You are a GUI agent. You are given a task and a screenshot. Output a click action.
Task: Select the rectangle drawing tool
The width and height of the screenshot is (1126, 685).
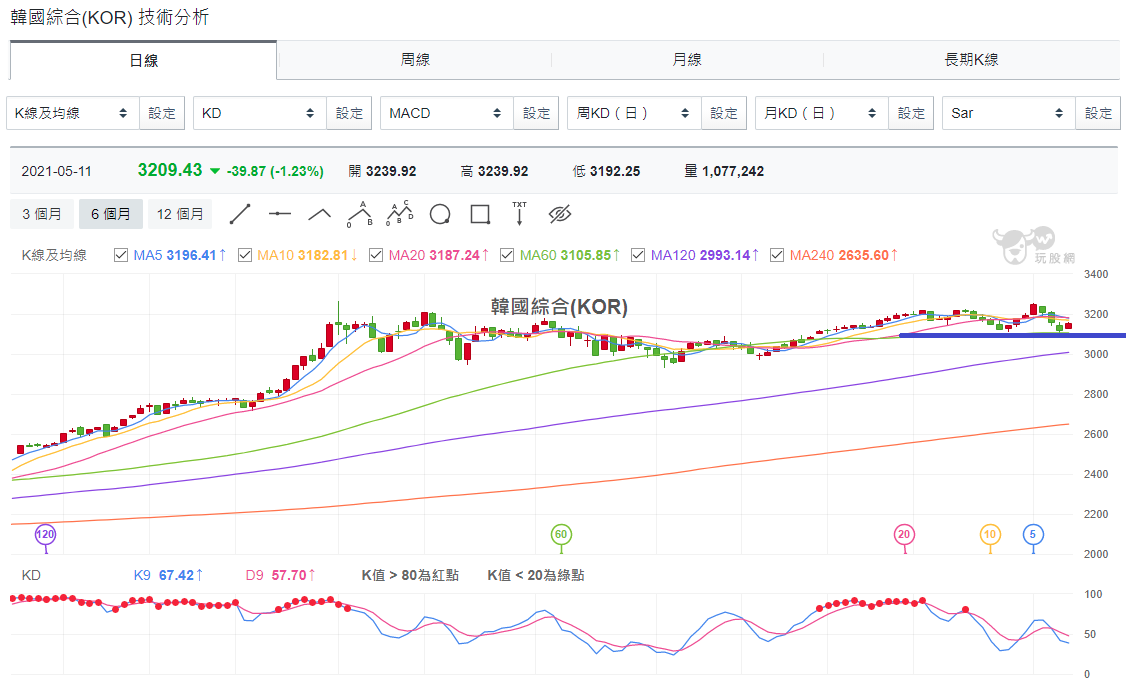(x=480, y=214)
